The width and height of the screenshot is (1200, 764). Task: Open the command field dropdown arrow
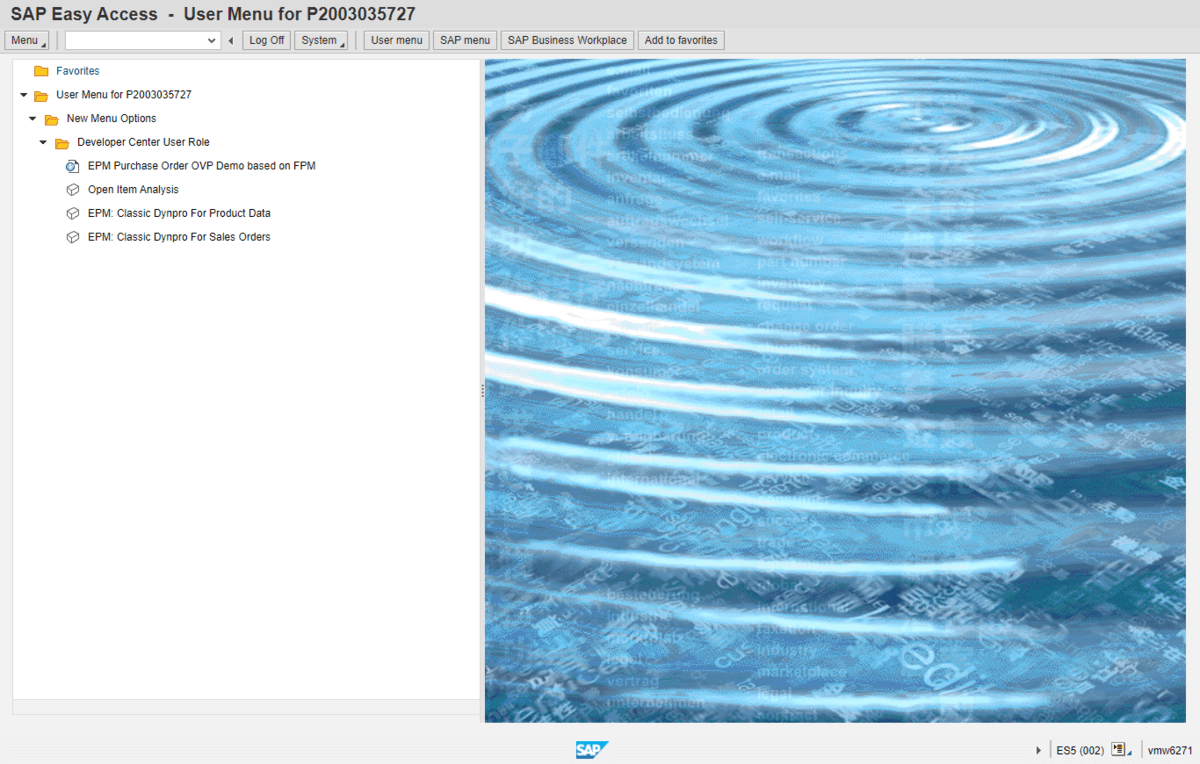211,41
